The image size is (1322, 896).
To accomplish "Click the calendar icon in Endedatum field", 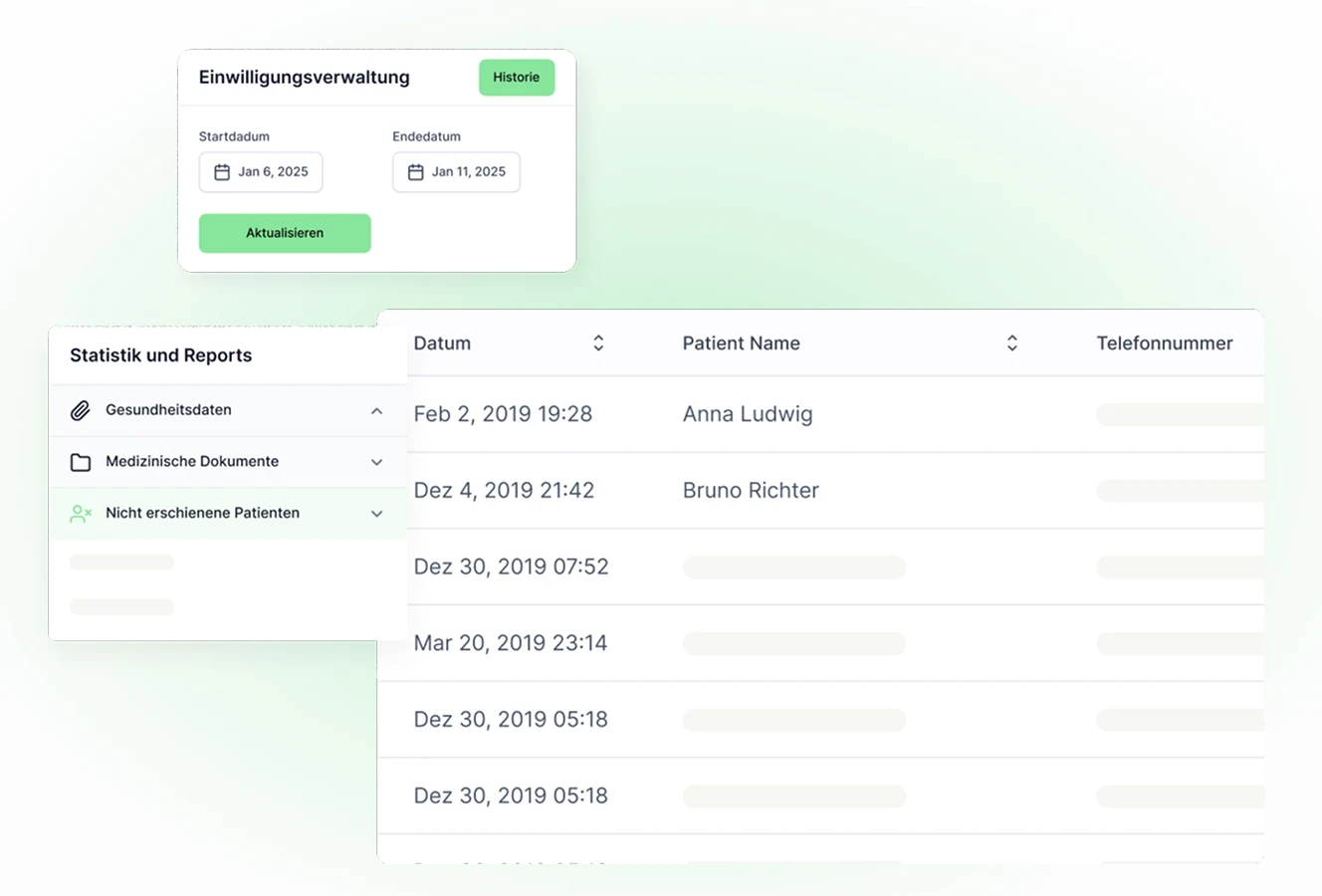I will [416, 172].
